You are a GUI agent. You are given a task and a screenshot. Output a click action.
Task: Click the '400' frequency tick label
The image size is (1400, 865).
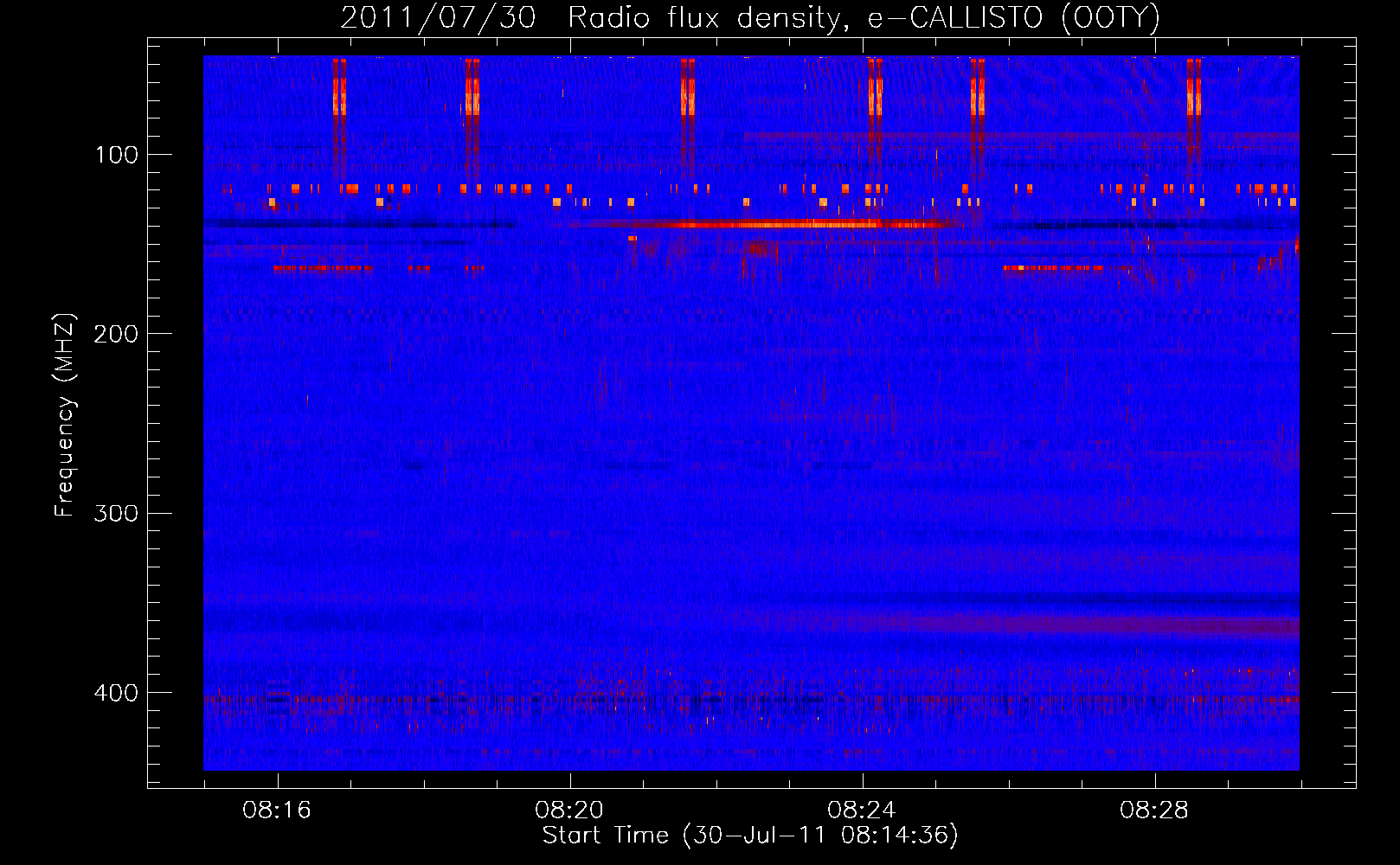point(116,693)
